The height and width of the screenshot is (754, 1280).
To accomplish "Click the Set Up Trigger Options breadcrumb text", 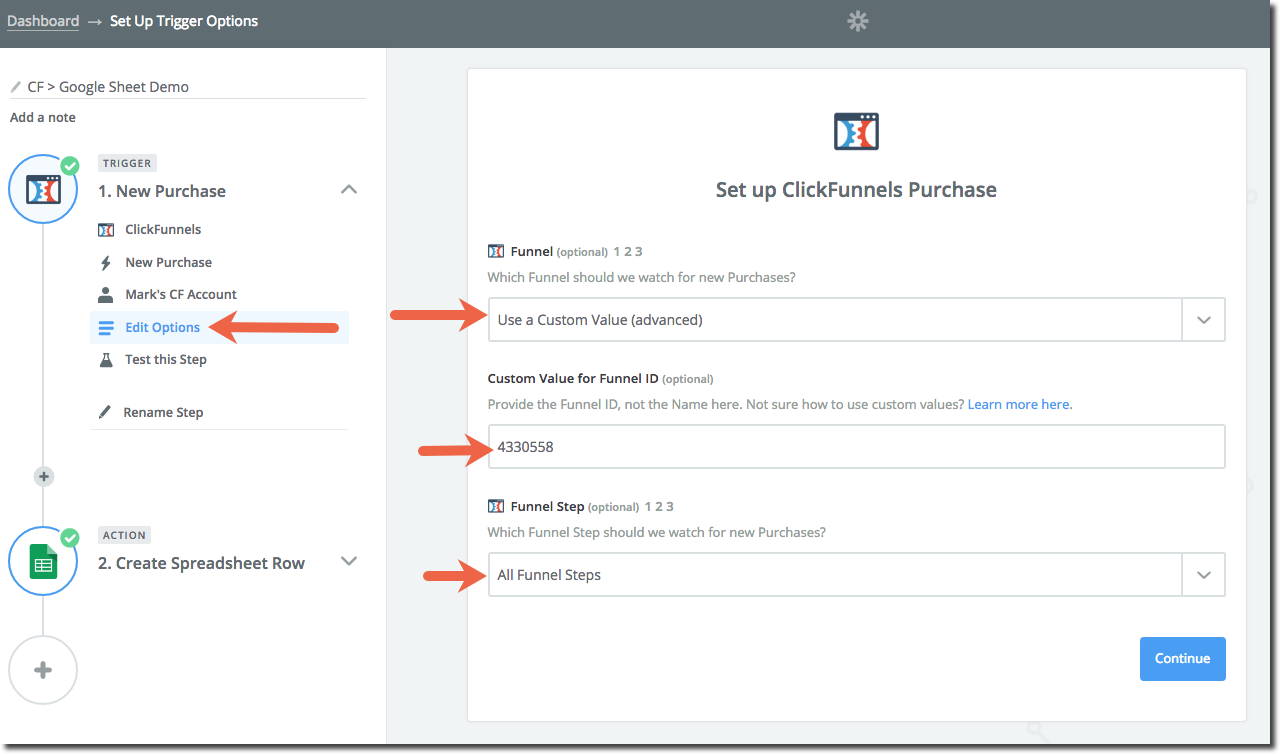I will click(x=184, y=21).
